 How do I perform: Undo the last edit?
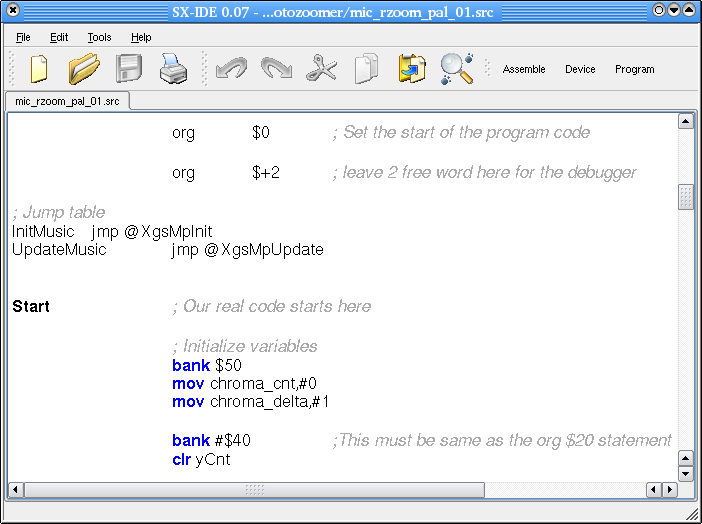click(x=231, y=69)
